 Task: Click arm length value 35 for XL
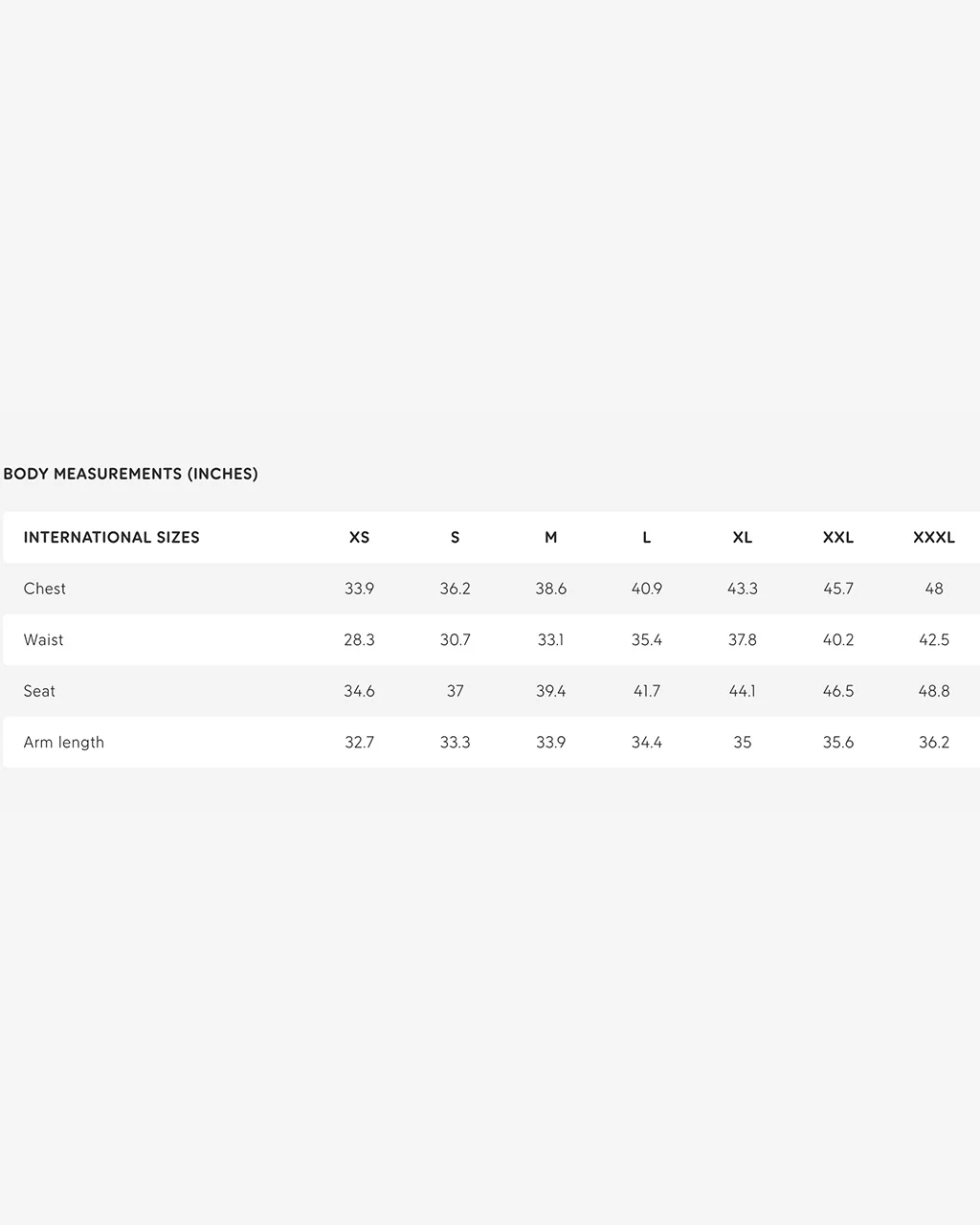[743, 742]
